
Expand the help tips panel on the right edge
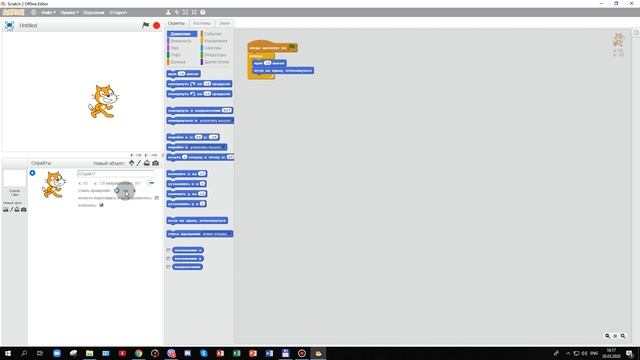[x=636, y=32]
